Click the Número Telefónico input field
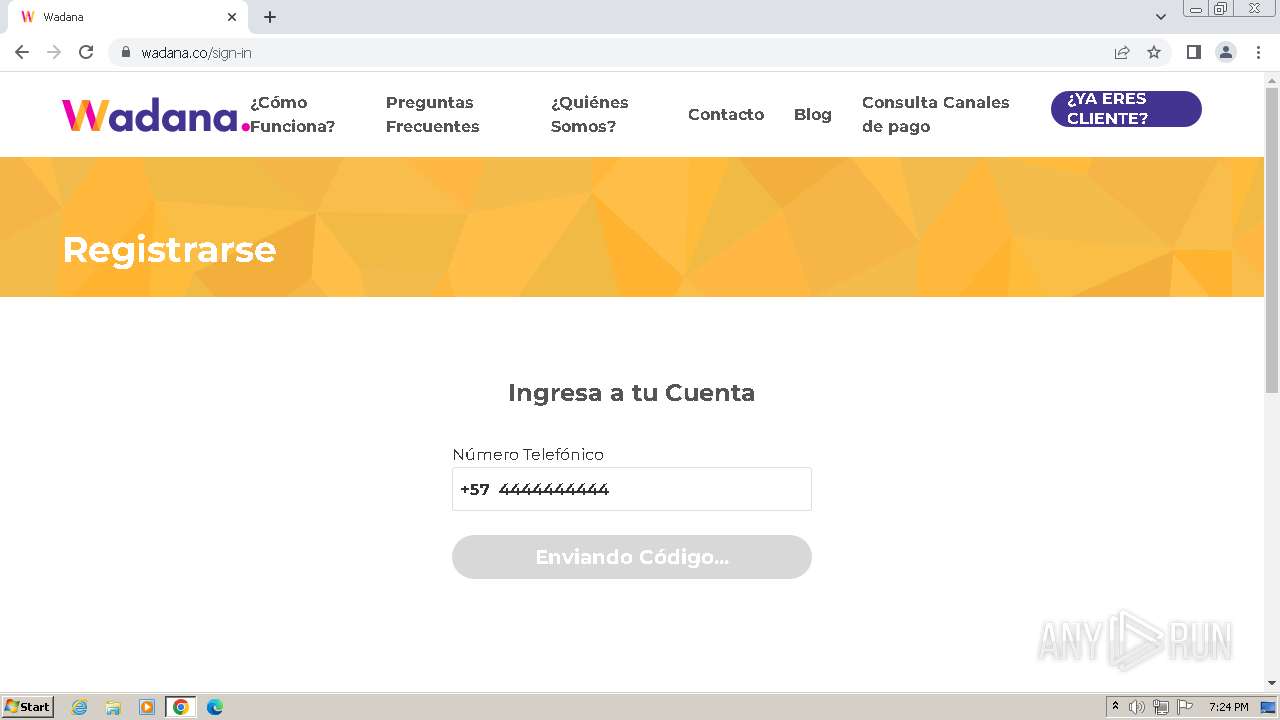The image size is (1280, 720). [632, 489]
